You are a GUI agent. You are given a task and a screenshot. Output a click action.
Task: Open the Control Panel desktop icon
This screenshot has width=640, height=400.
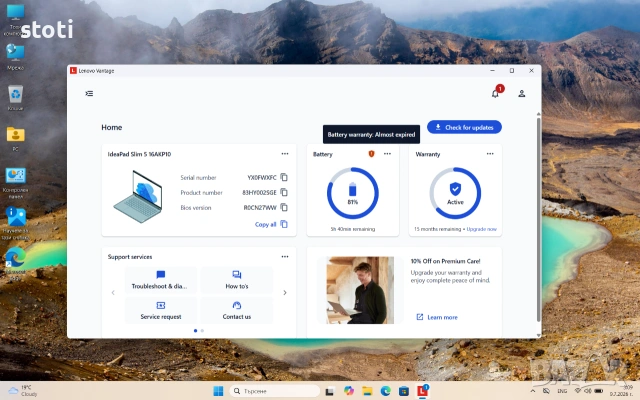click(16, 182)
